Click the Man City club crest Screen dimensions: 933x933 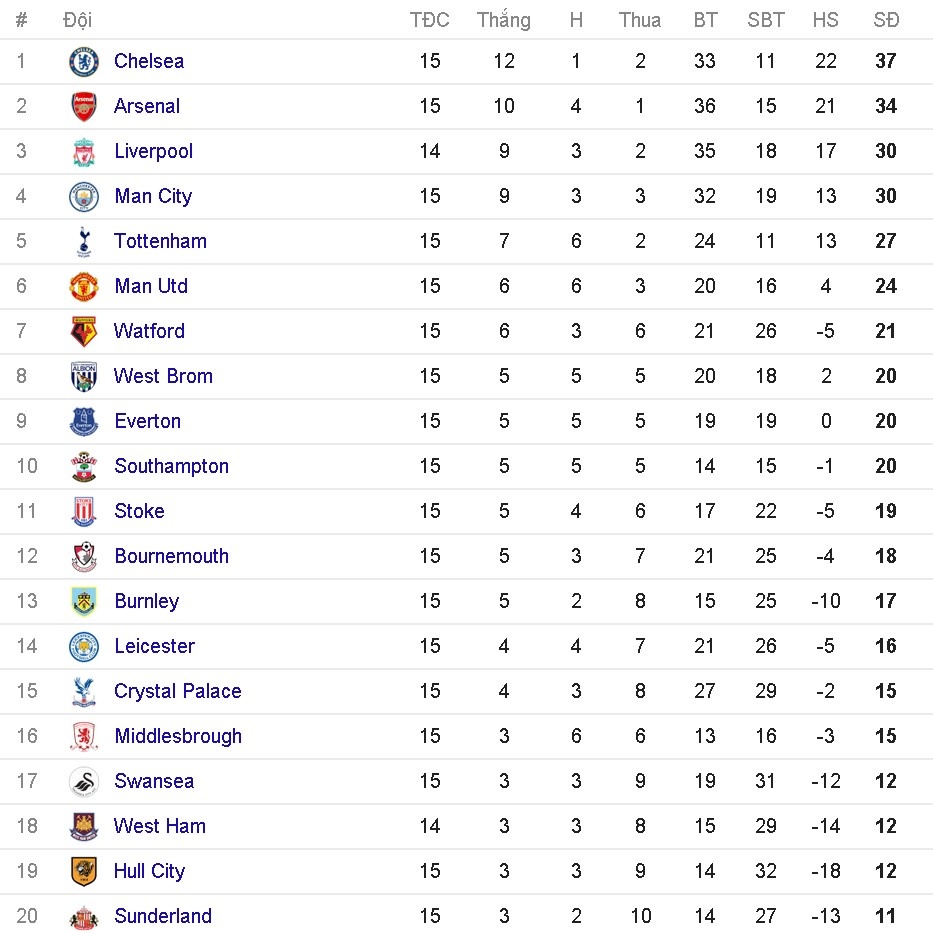84,197
